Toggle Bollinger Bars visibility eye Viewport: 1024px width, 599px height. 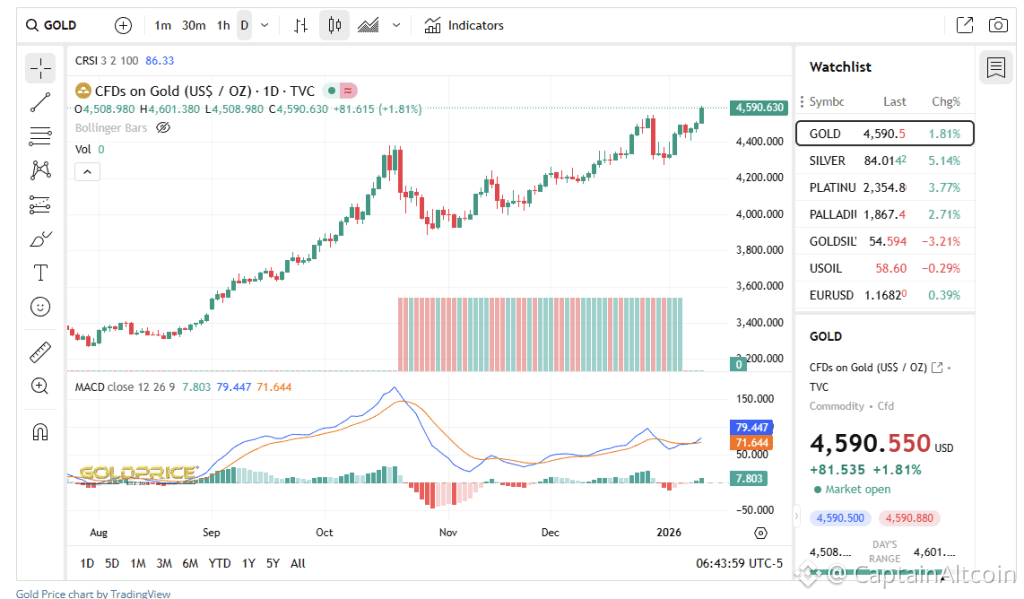point(164,128)
